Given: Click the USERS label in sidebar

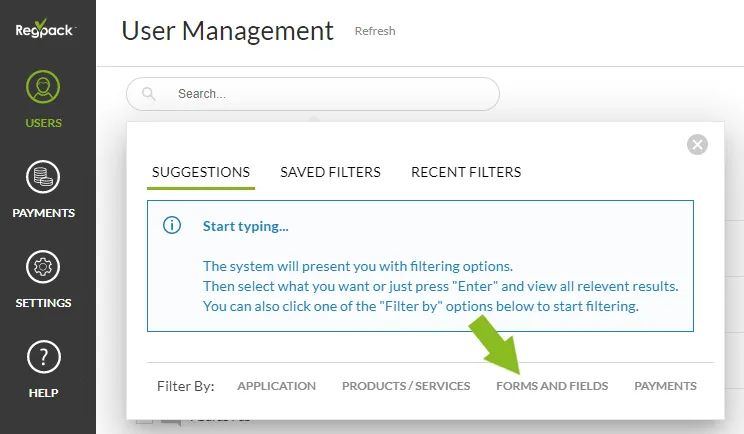Looking at the screenshot, I should (x=44, y=123).
